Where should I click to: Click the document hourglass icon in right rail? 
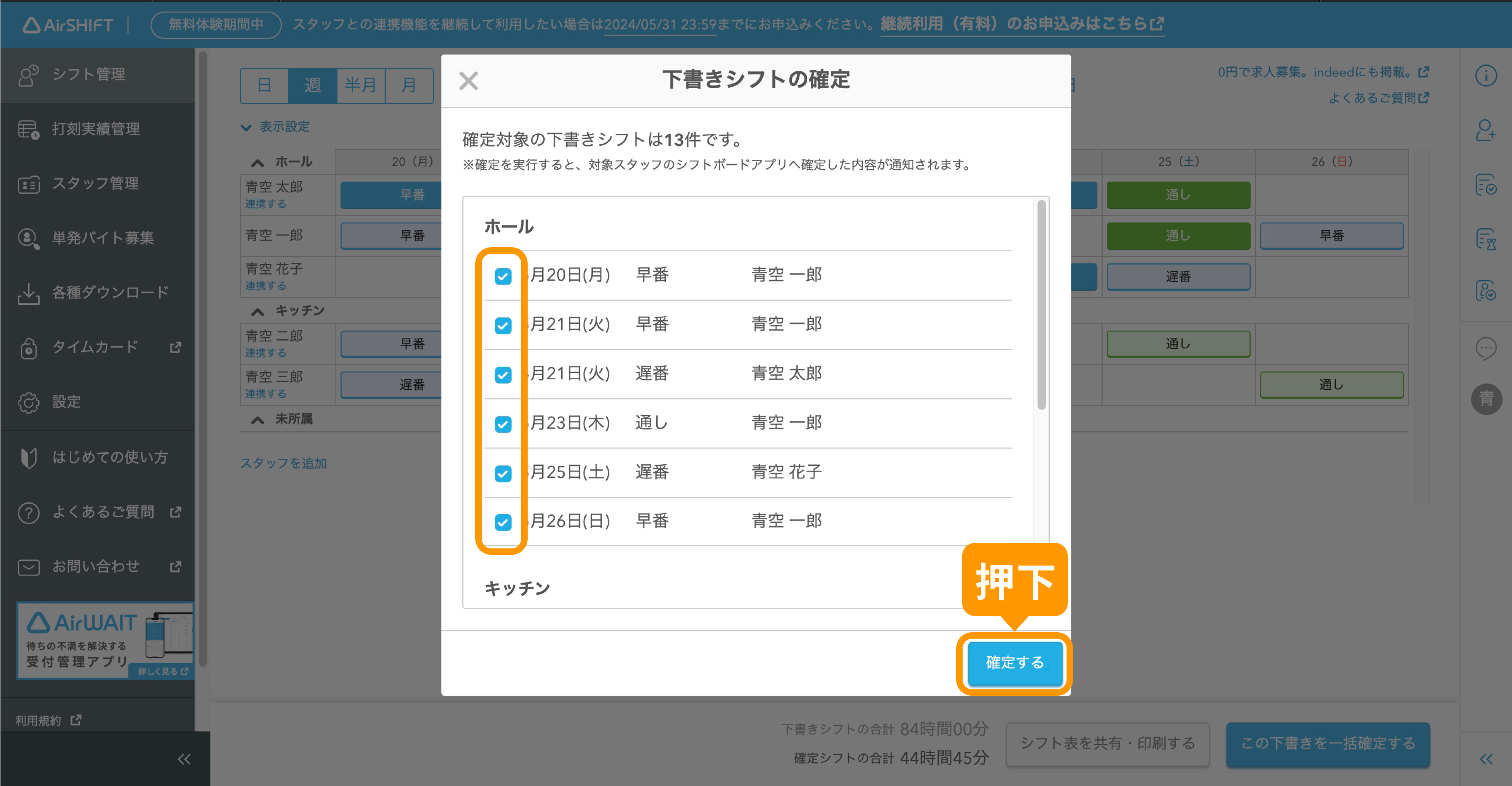point(1485,239)
